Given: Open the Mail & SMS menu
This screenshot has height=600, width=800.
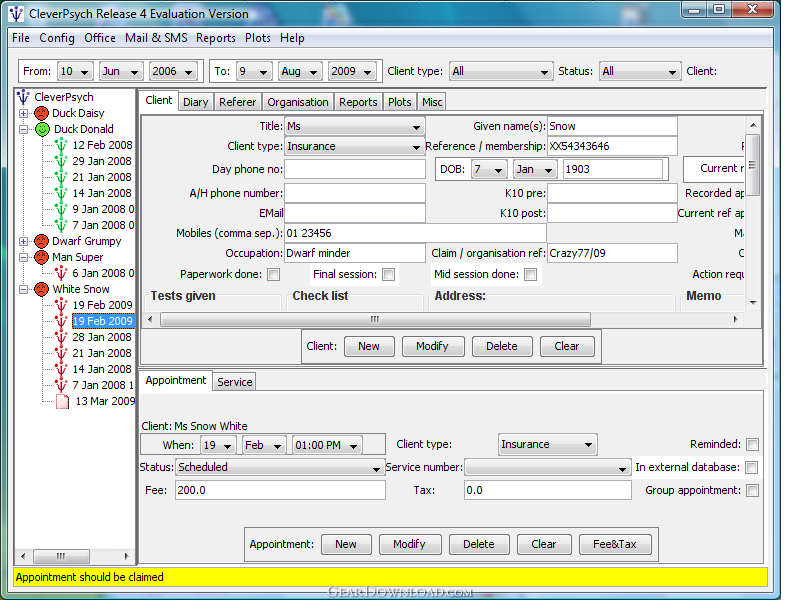Looking at the screenshot, I should coord(156,38).
